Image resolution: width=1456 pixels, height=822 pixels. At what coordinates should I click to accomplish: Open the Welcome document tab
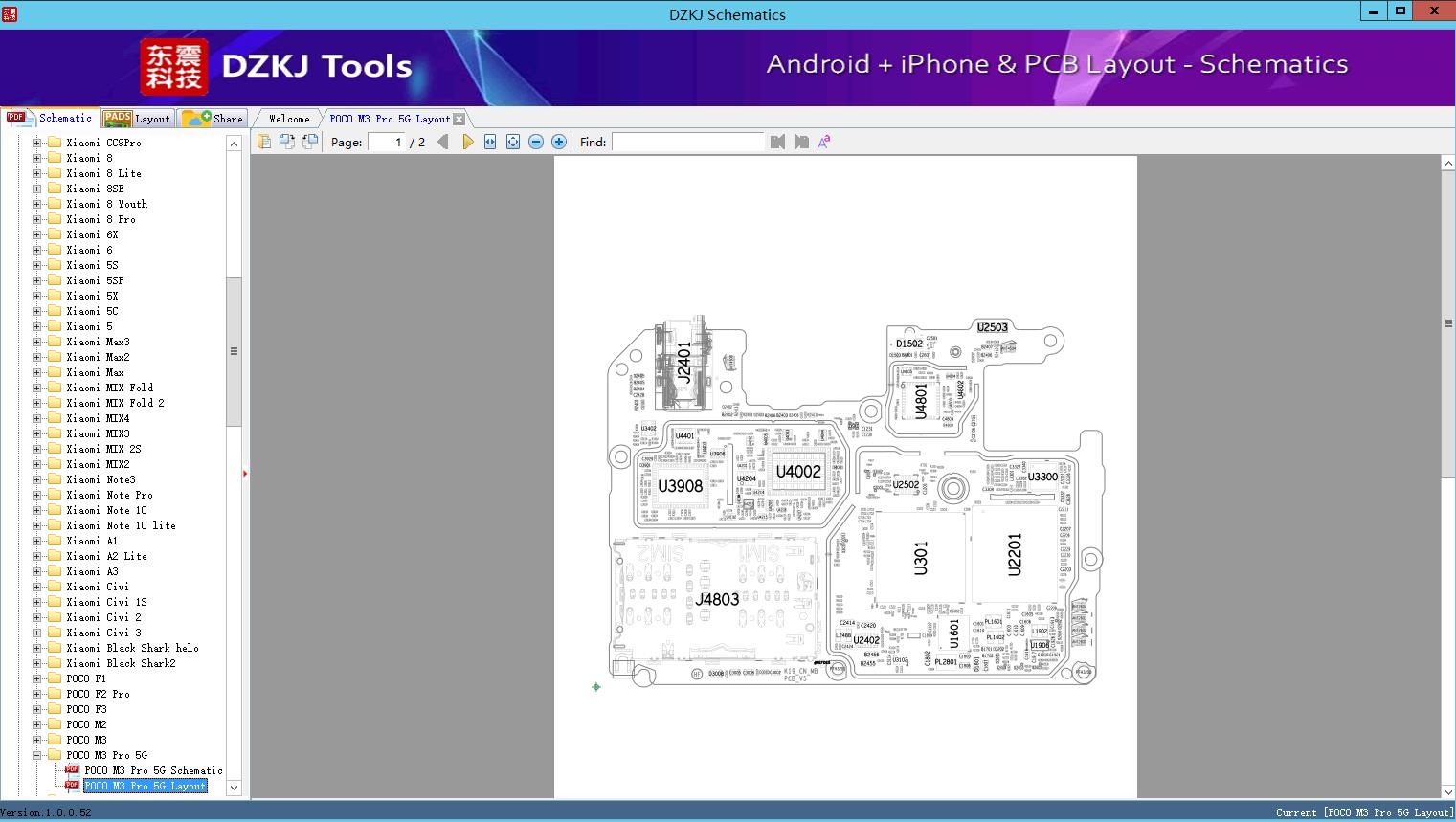coord(288,119)
